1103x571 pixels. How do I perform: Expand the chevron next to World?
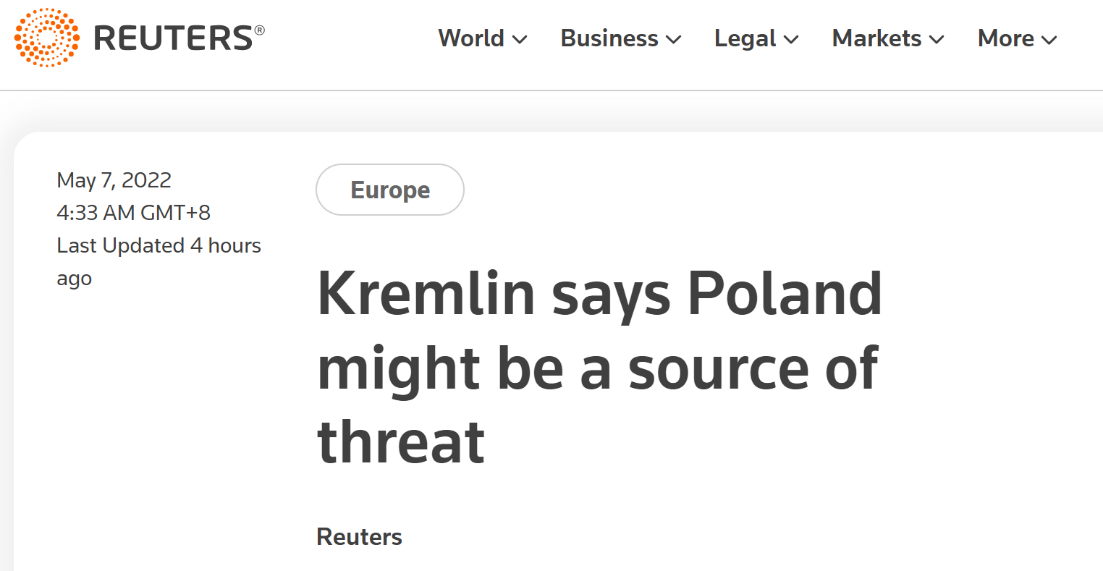click(520, 40)
